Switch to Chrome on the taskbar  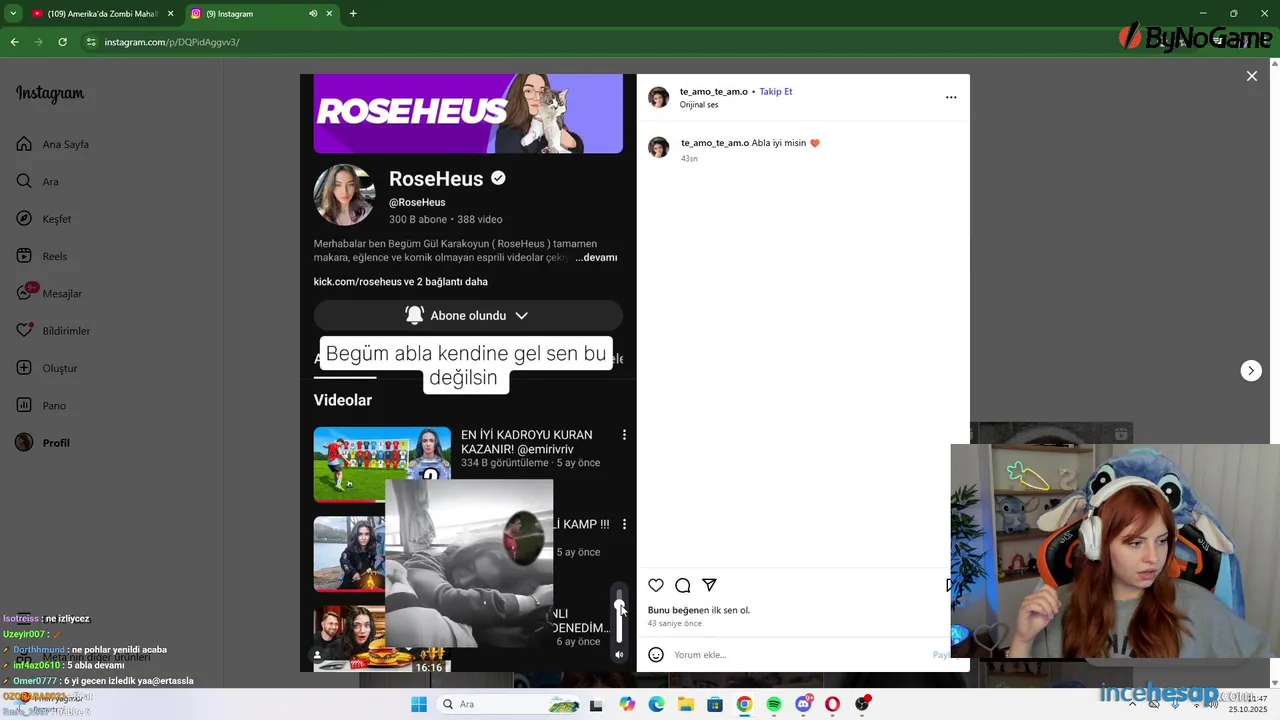(x=744, y=704)
